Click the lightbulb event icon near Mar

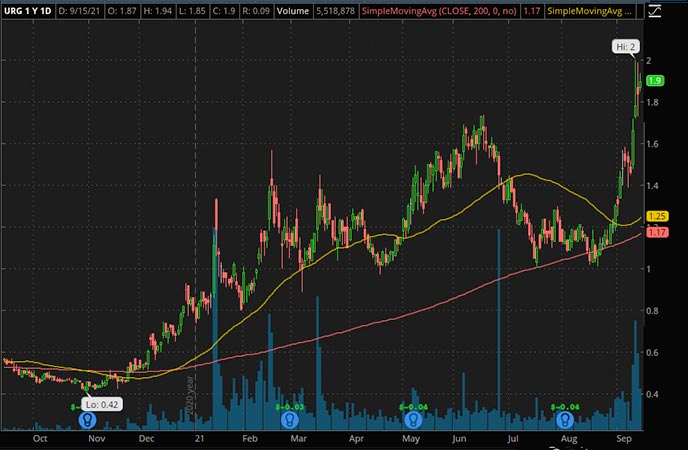click(290, 420)
